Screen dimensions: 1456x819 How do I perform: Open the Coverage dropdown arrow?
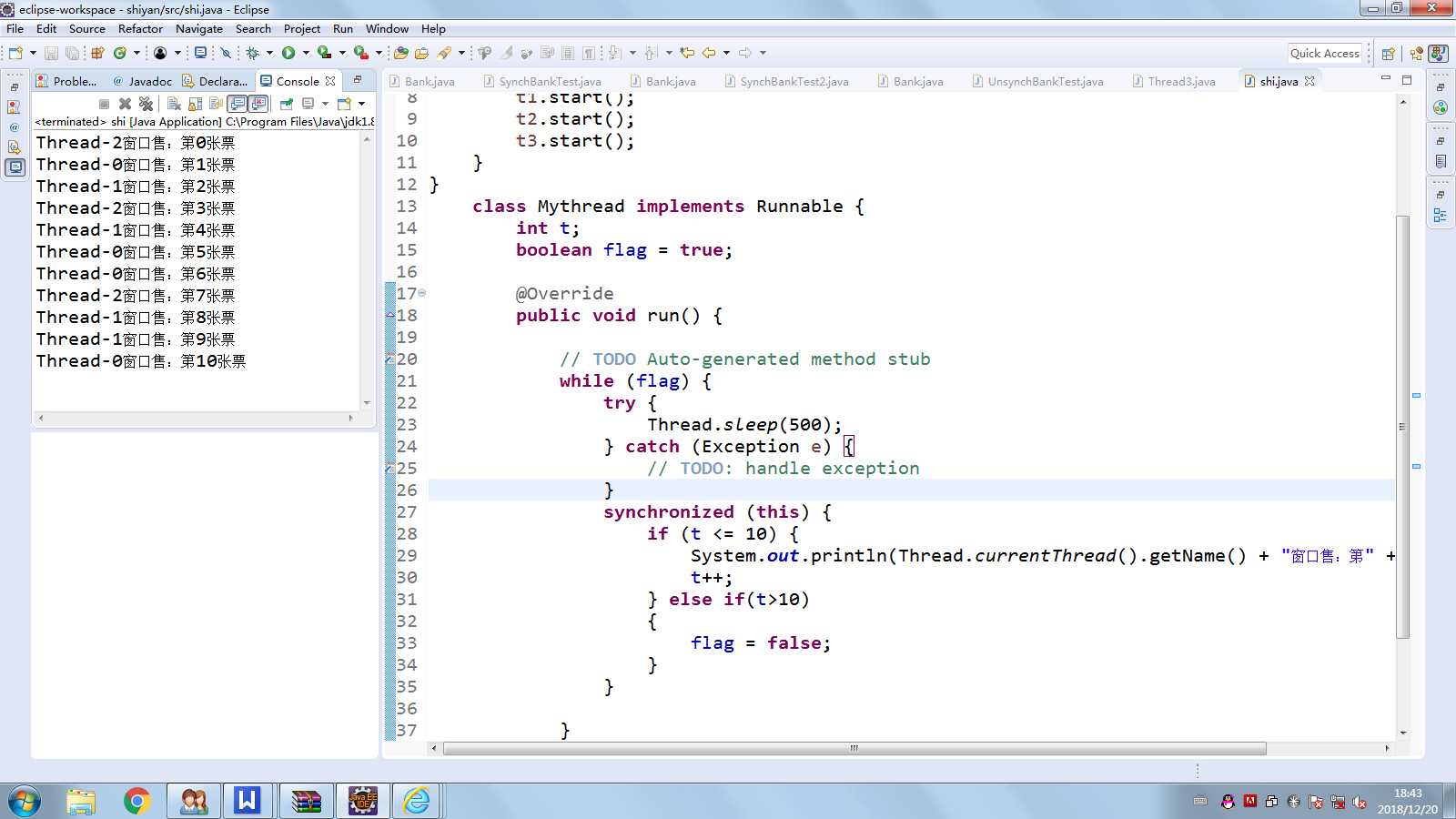(x=342, y=53)
